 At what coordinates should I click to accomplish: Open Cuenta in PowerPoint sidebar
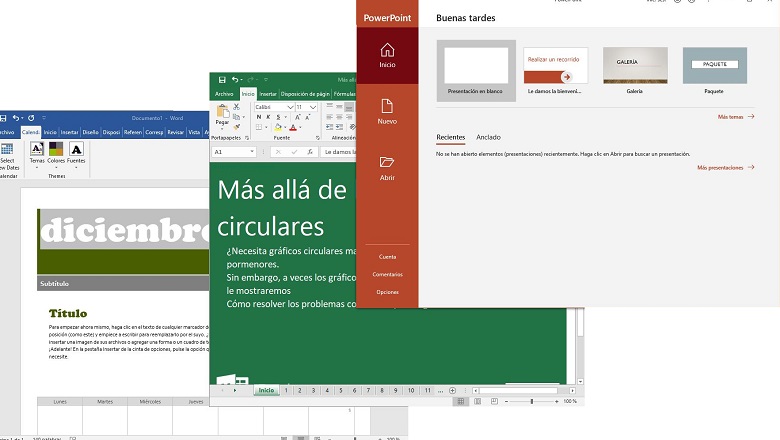(x=387, y=257)
